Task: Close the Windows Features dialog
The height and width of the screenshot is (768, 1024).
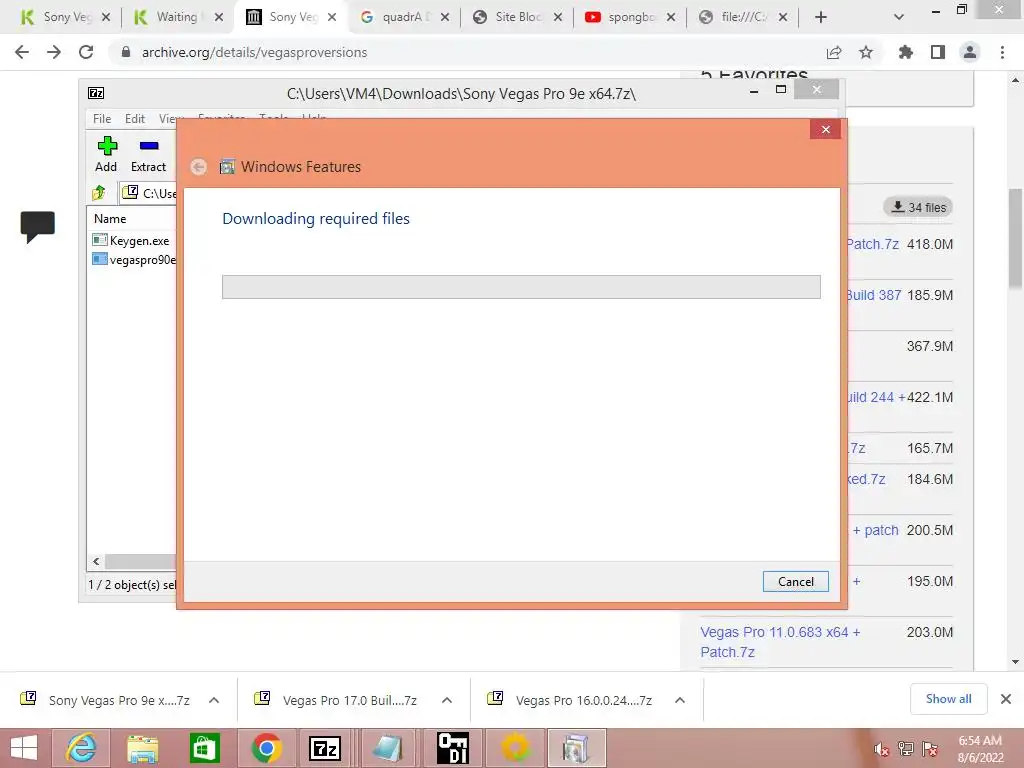Action: pyautogui.click(x=825, y=129)
